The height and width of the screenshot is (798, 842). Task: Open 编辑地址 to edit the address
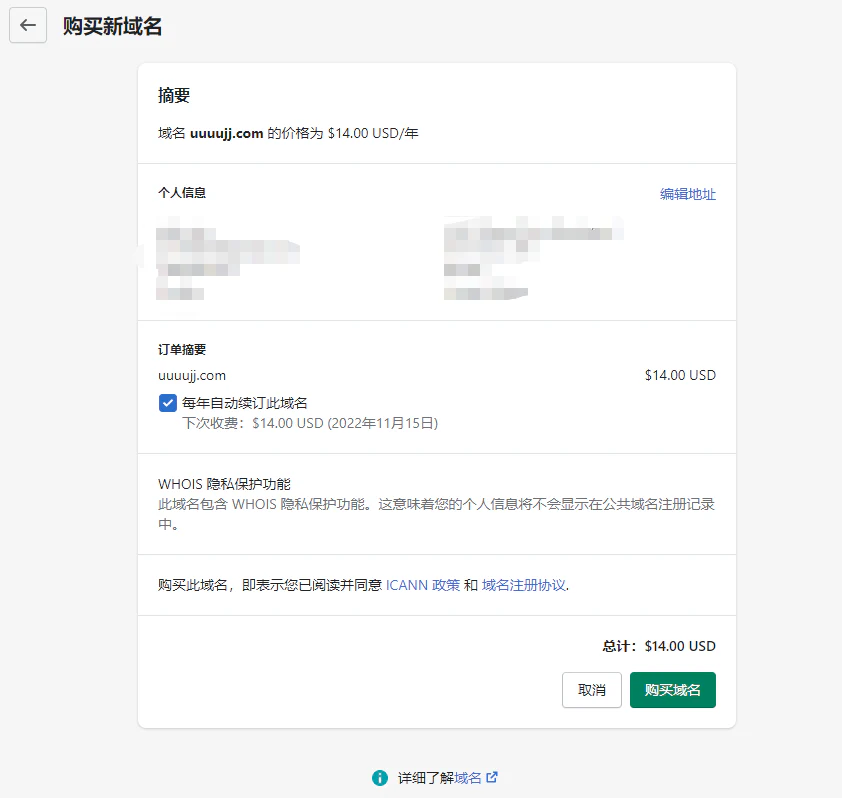688,194
